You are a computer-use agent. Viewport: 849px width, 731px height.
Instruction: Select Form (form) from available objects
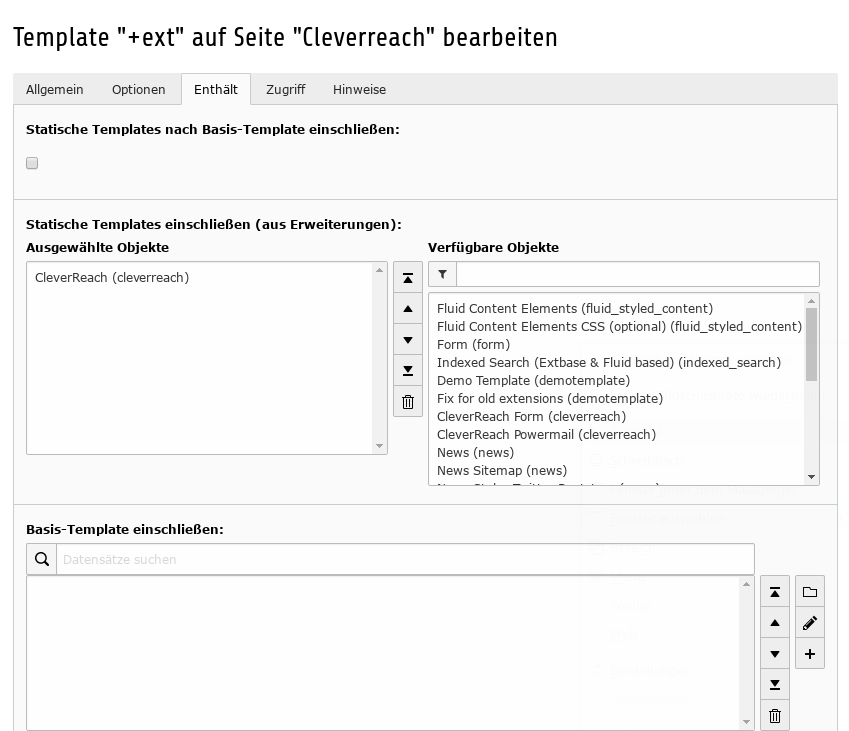click(474, 344)
